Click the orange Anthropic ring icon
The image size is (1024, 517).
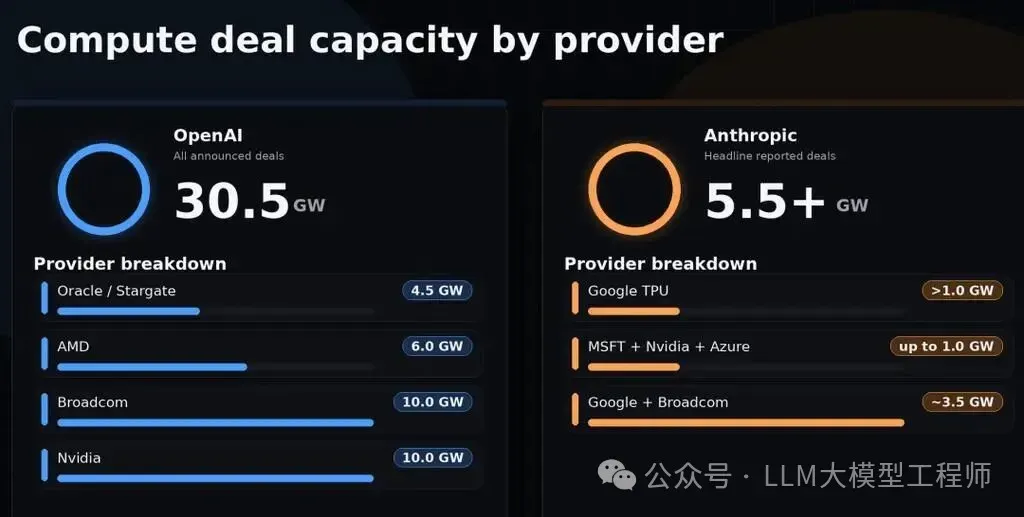[x=634, y=189]
